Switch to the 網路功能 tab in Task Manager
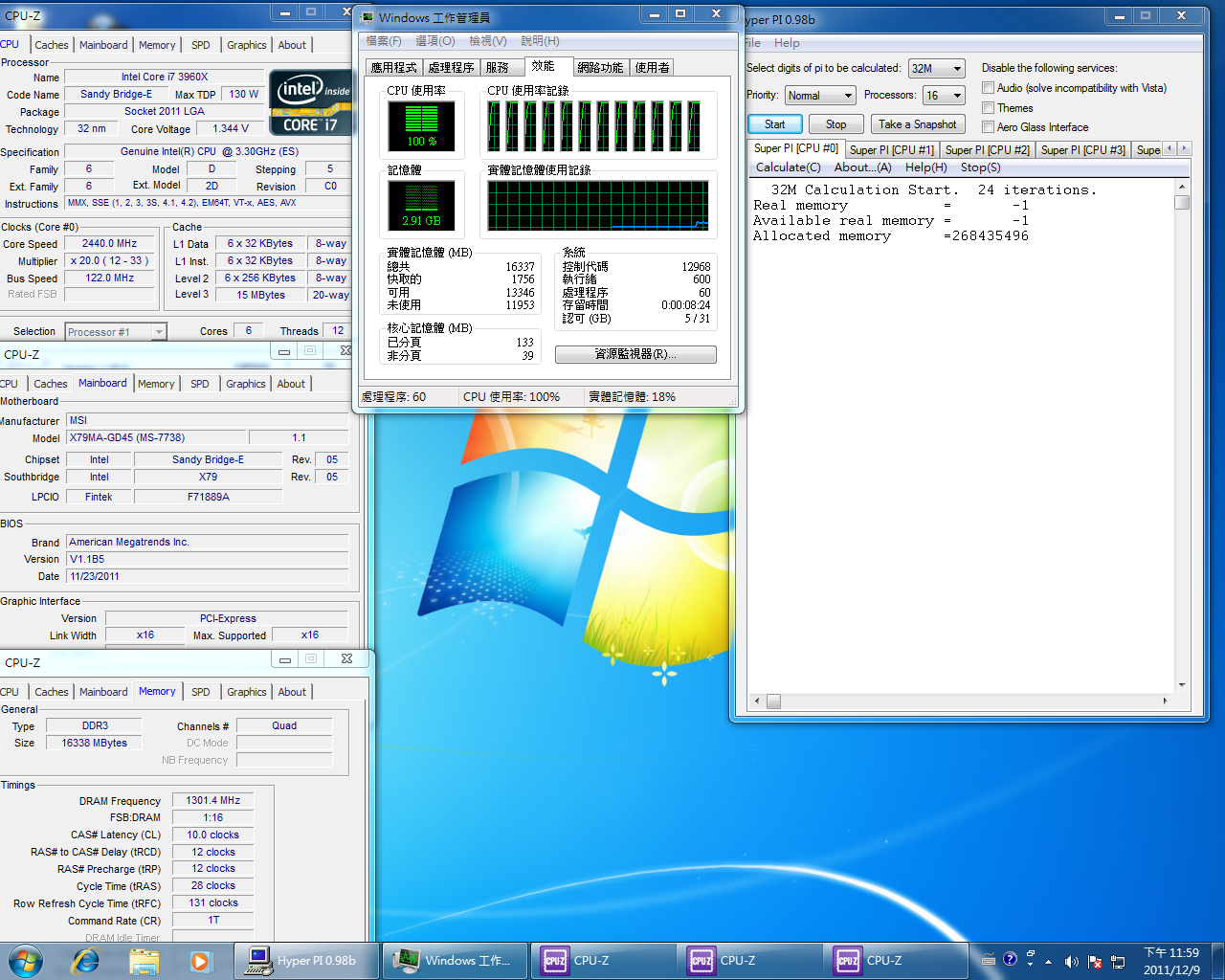Screen dimensions: 1225x980 (600, 68)
